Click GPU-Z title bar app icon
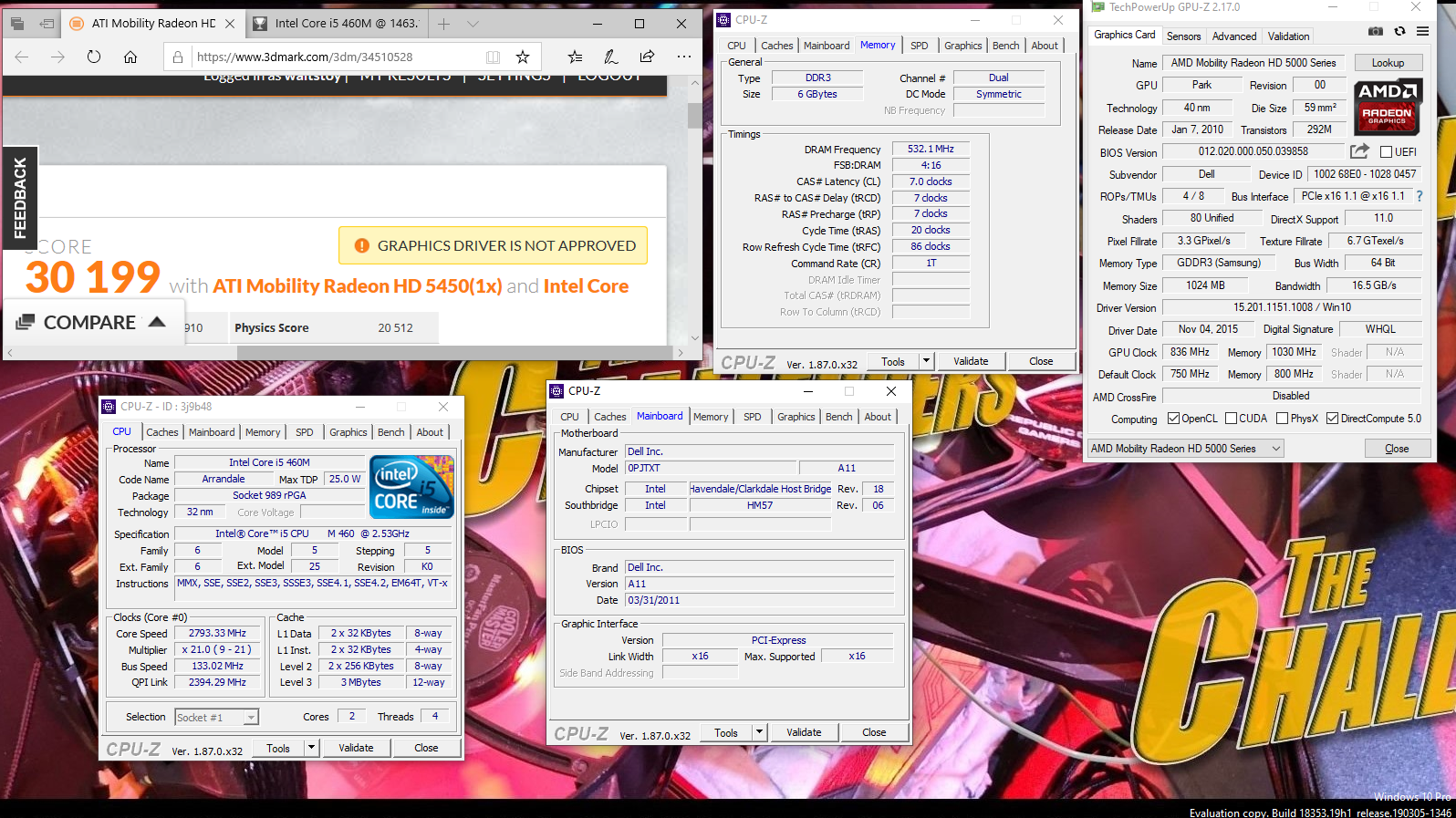 [x=1098, y=6]
